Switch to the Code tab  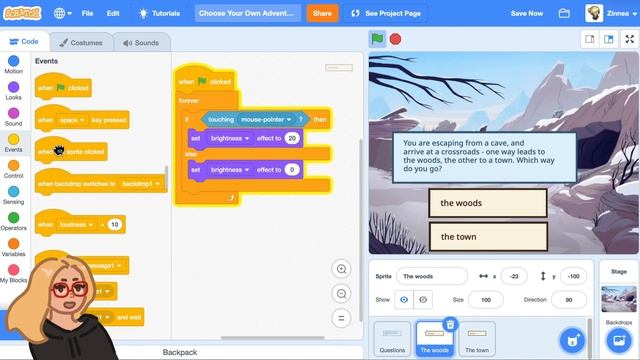click(24, 42)
